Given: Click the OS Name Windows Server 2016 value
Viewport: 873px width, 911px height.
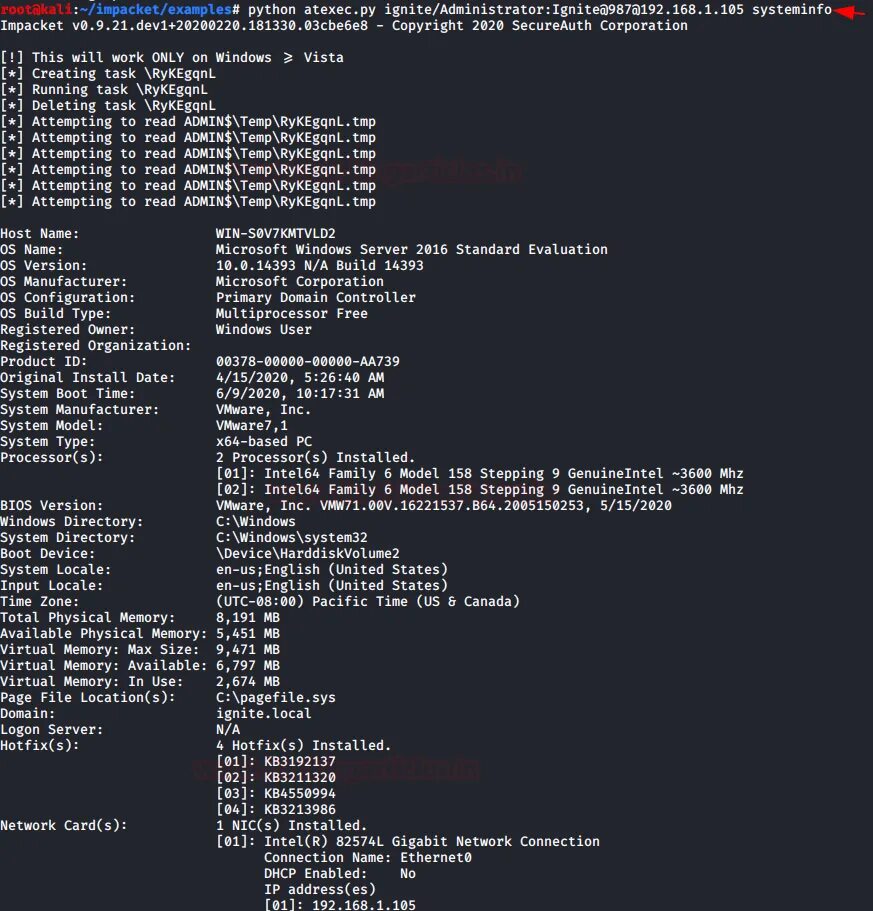Looking at the screenshot, I should click(411, 250).
